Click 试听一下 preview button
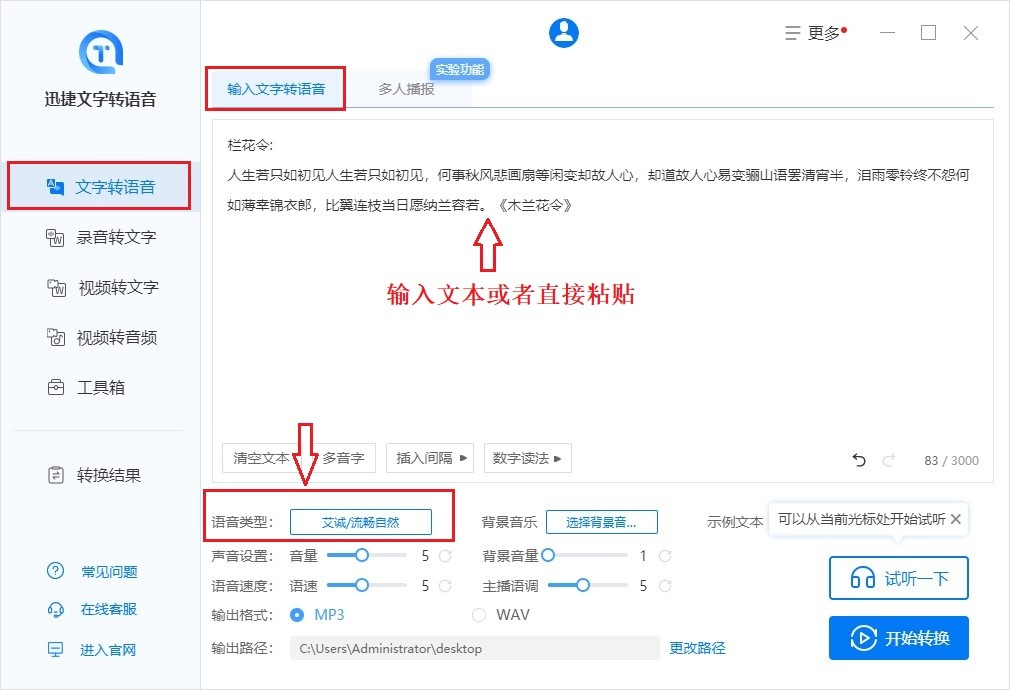The image size is (1010, 690). coord(899,578)
